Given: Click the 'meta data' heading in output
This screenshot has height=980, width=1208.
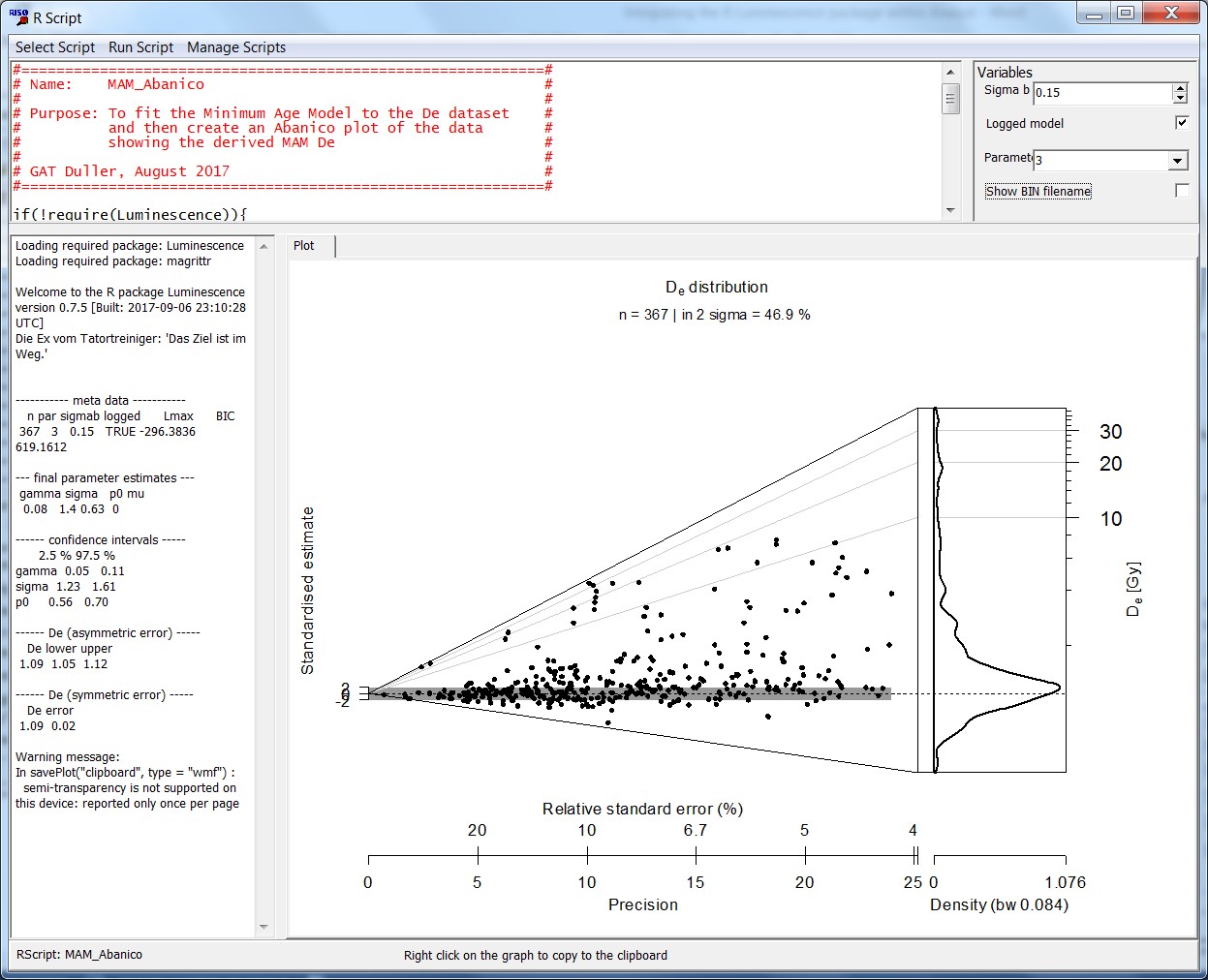Looking at the screenshot, I should click(101, 401).
